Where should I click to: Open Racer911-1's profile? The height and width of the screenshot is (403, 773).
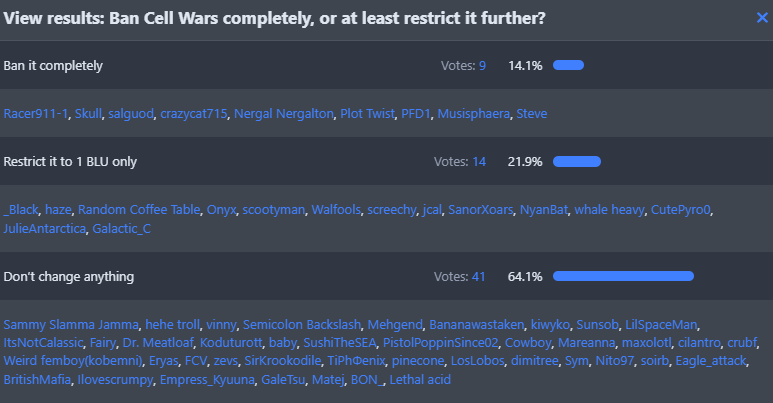(x=36, y=114)
